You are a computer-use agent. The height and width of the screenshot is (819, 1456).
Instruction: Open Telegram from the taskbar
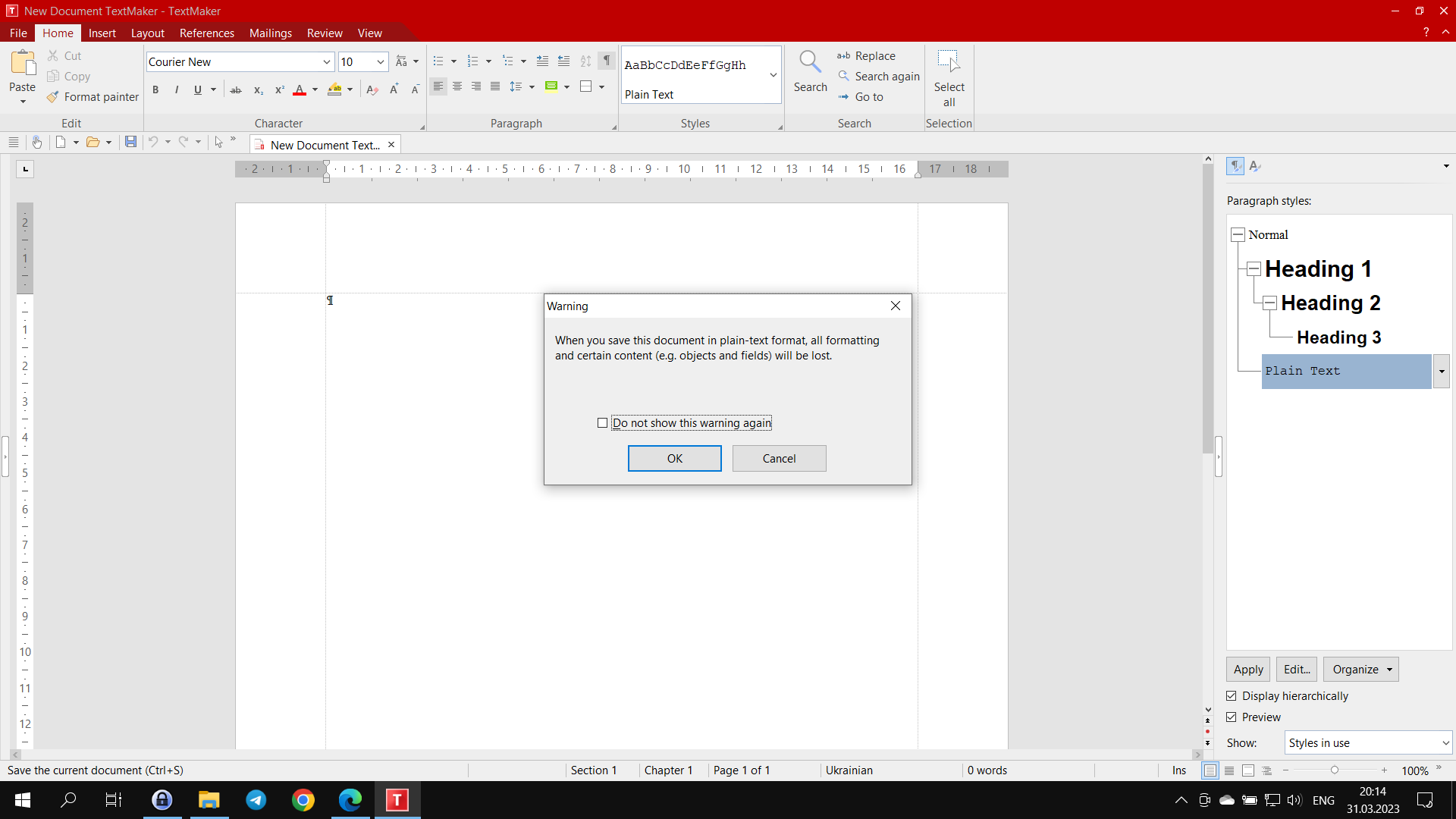256,800
